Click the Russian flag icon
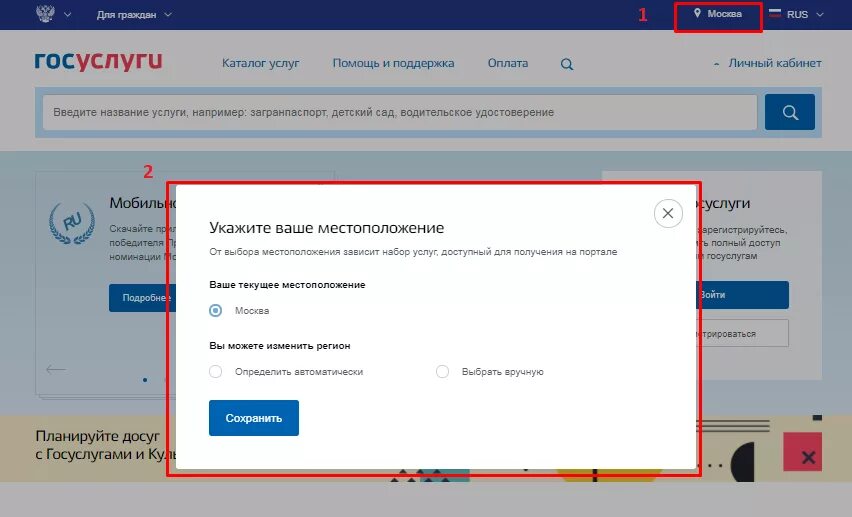 [x=775, y=14]
